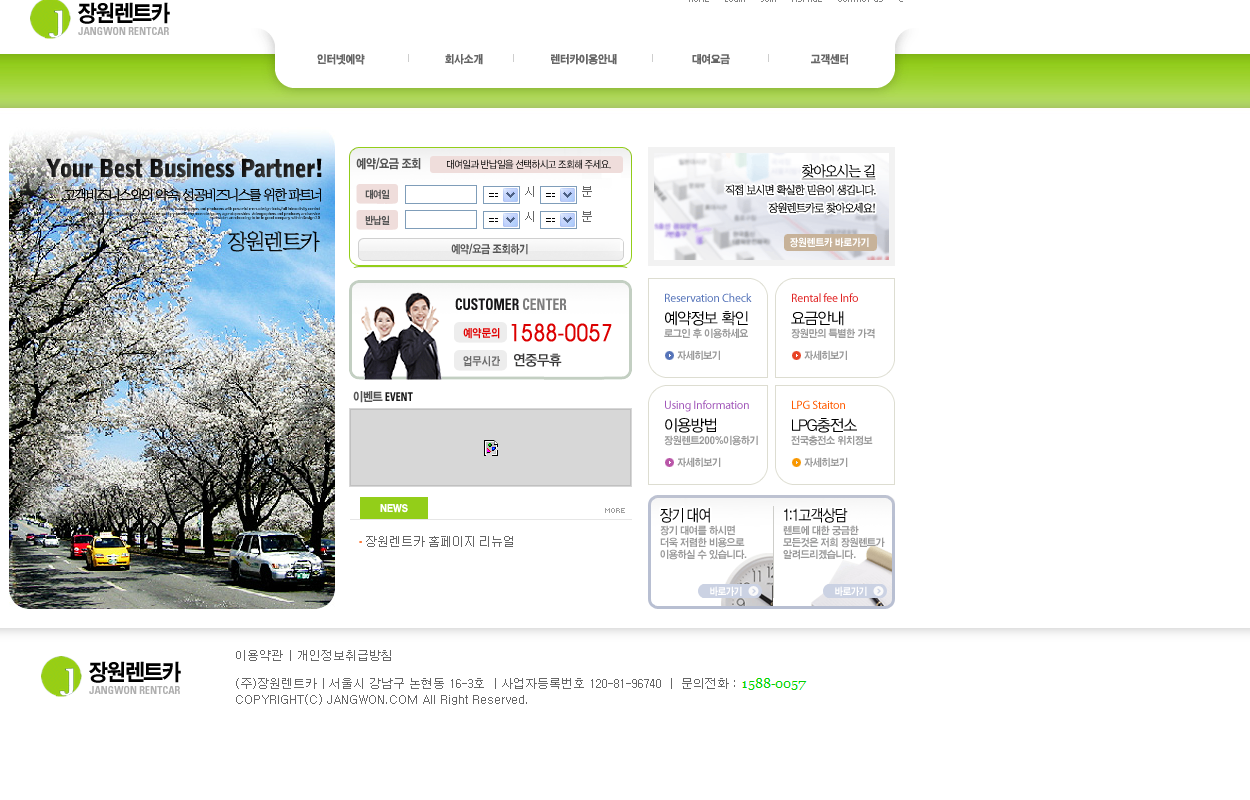Click 자세히보기 under 예약정보 확인
The height and width of the screenshot is (800, 1250).
pos(692,355)
